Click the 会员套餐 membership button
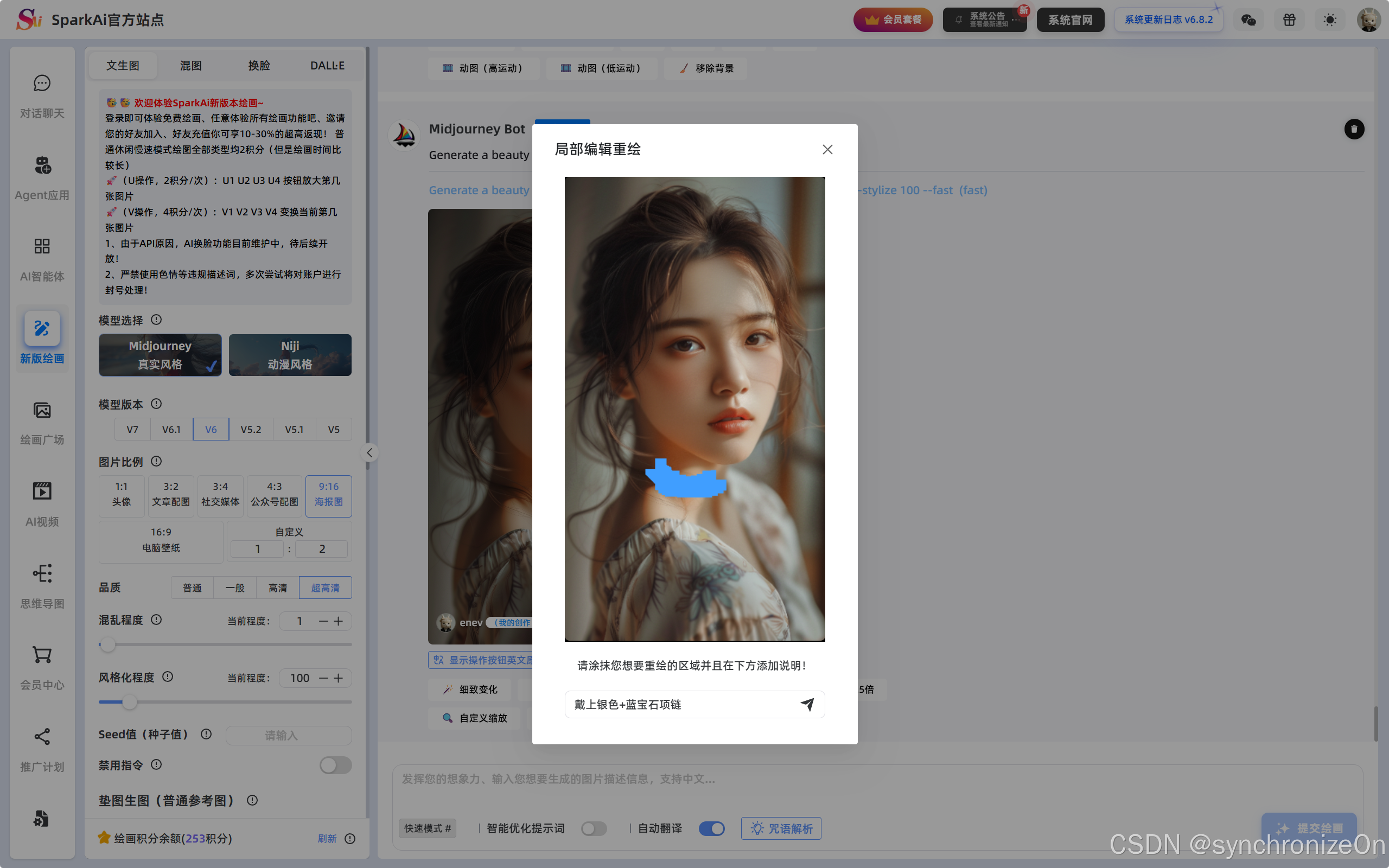1389x868 pixels. pos(893,20)
